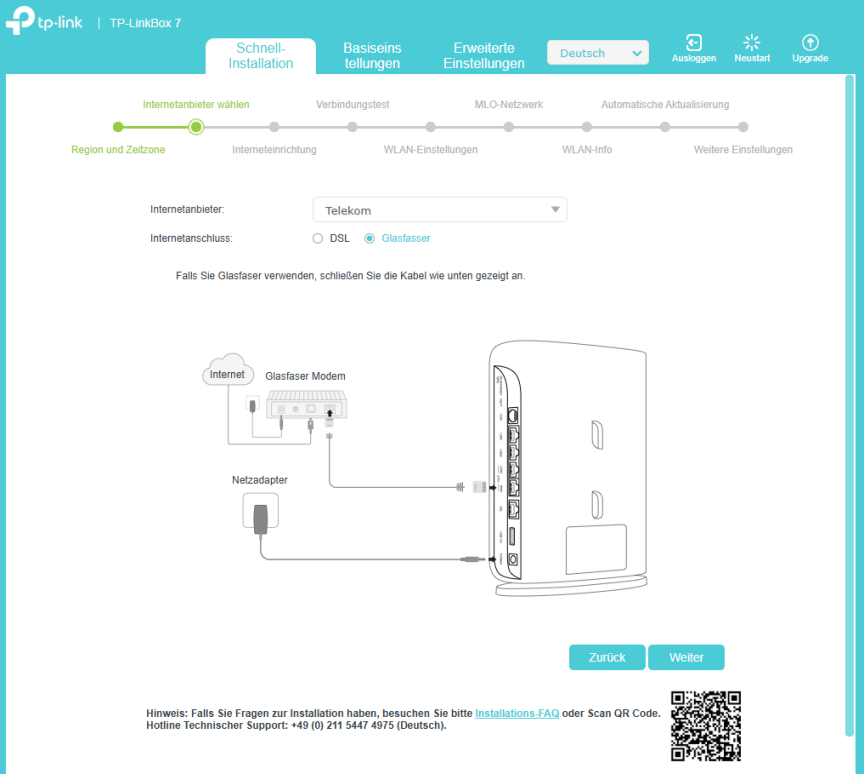Click the Internetanbieter wählen step marker
The height and width of the screenshot is (774, 864).
(x=196, y=127)
